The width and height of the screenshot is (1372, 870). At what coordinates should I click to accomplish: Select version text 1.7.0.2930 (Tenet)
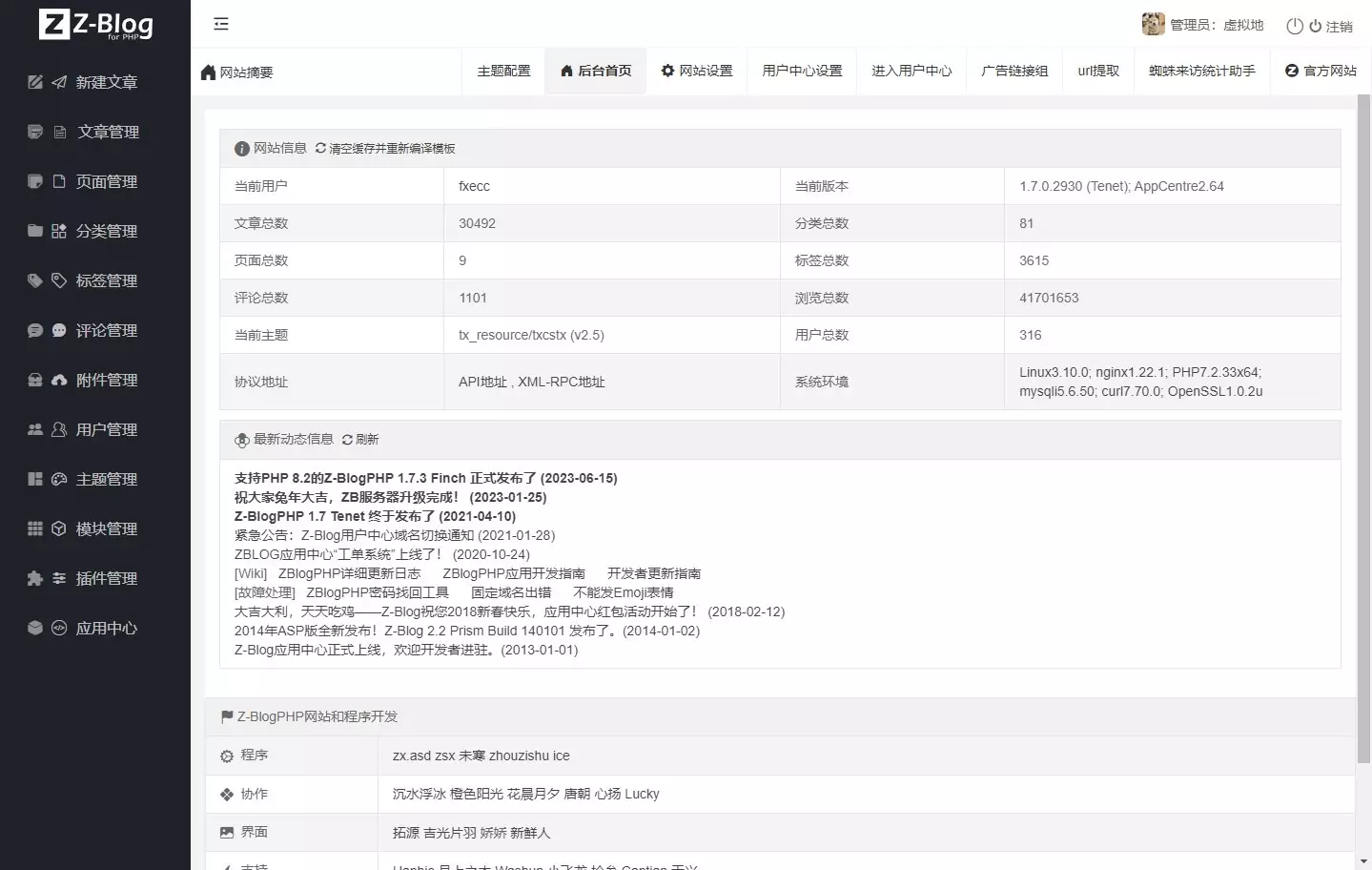(x=1075, y=186)
